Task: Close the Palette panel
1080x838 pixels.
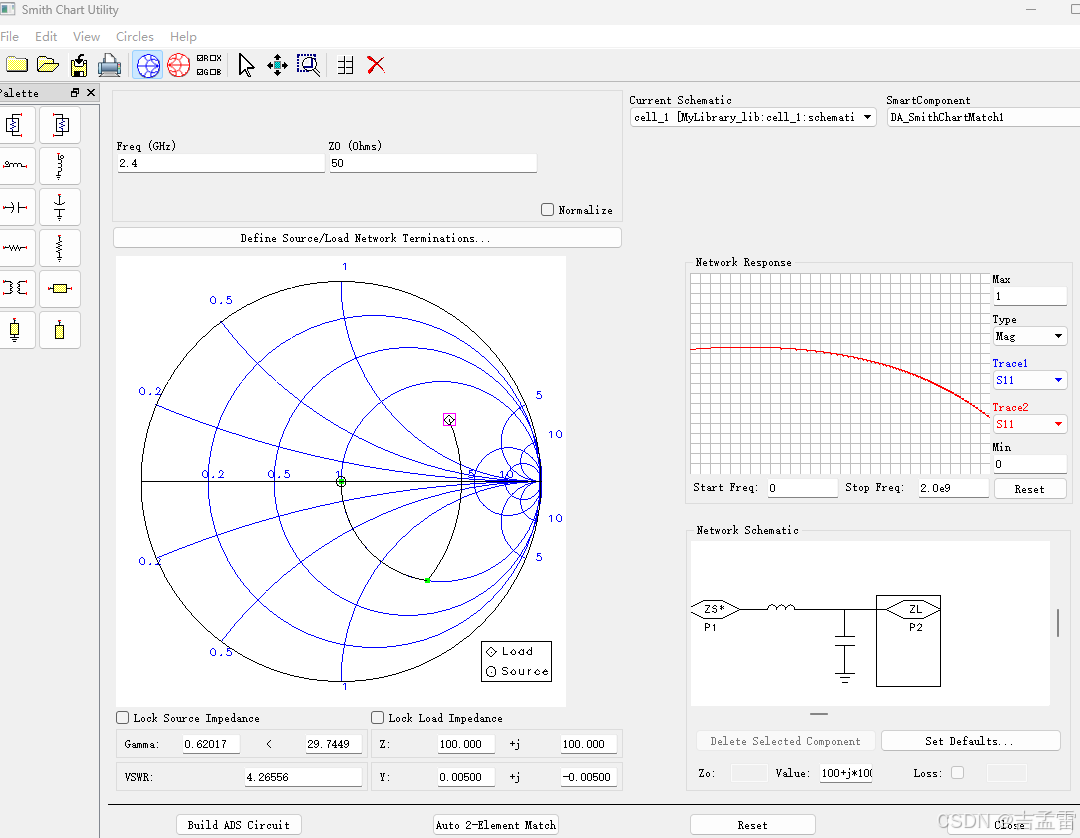Action: (91, 92)
